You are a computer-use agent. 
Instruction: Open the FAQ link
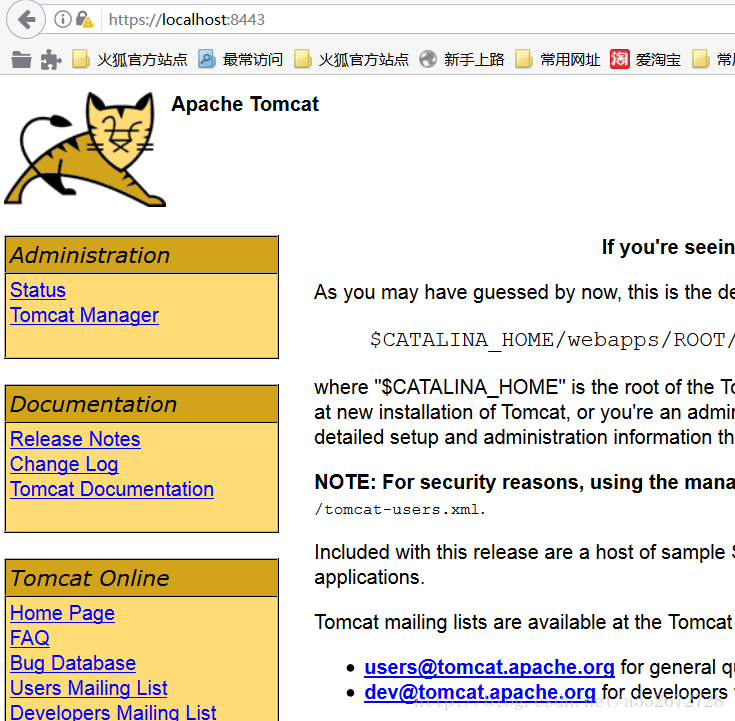30,638
